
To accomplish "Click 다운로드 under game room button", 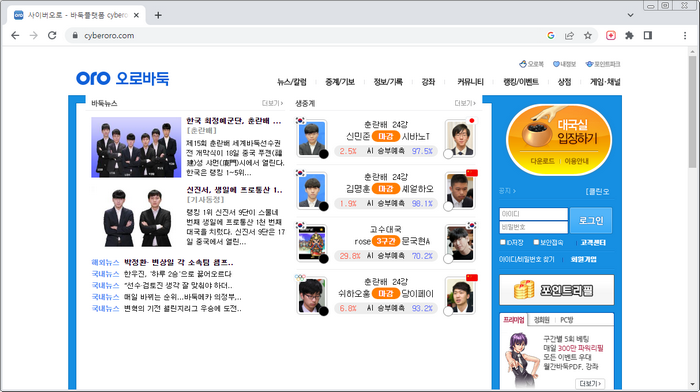I will coord(542,161).
